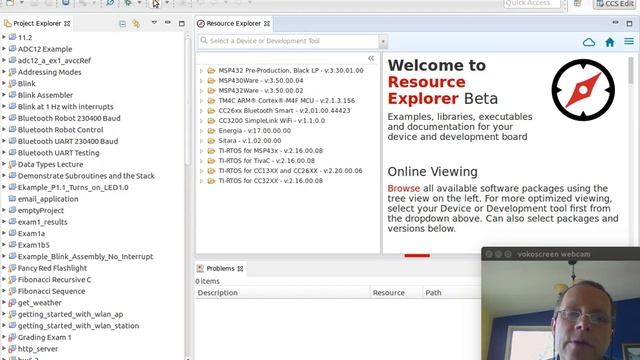Select Bluetooth UART 230400 Baud project
Screen dimensions: 640x360
pos(68,141)
